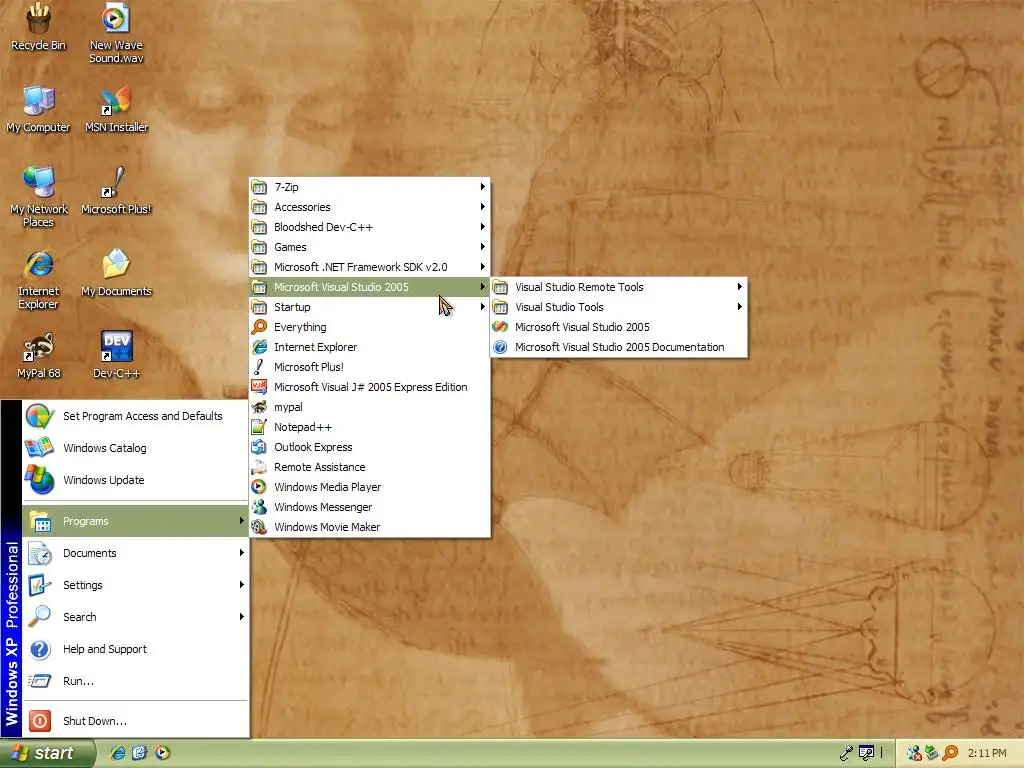This screenshot has width=1024, height=768.
Task: Expand the Games program folder
Action: click(x=370, y=248)
